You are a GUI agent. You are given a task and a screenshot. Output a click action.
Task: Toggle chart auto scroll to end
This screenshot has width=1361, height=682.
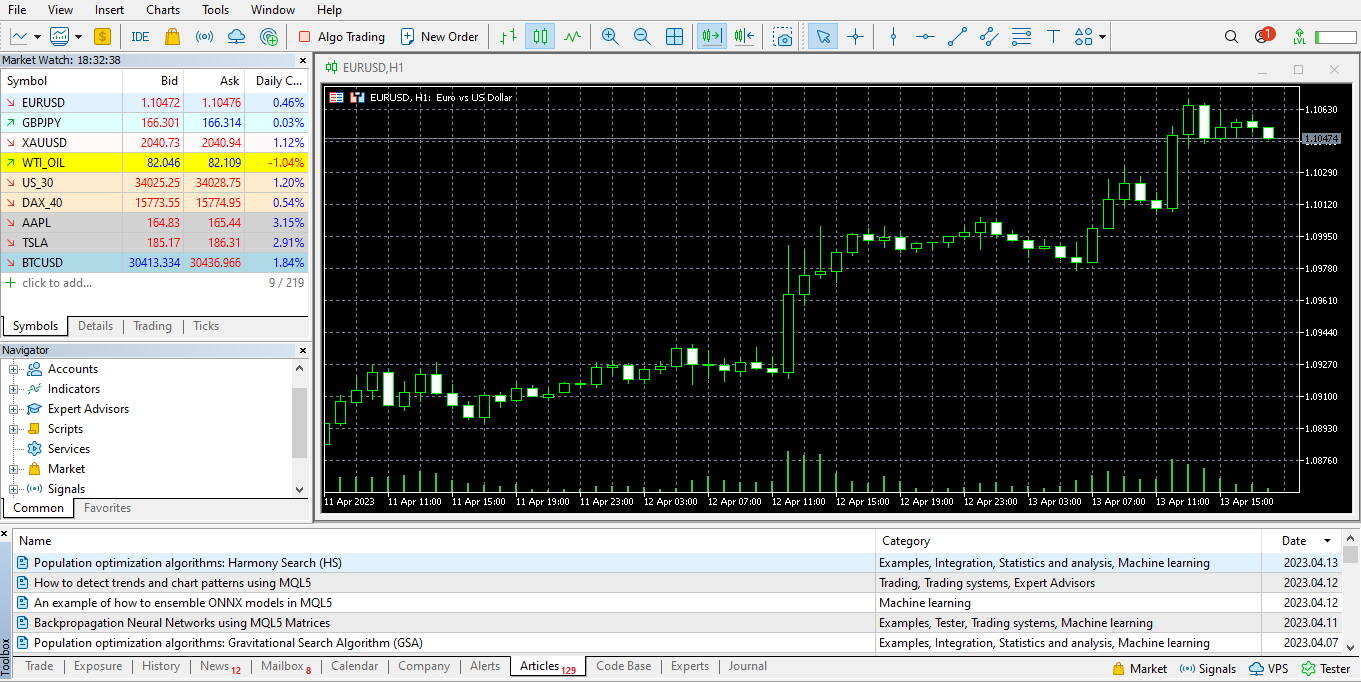711,36
